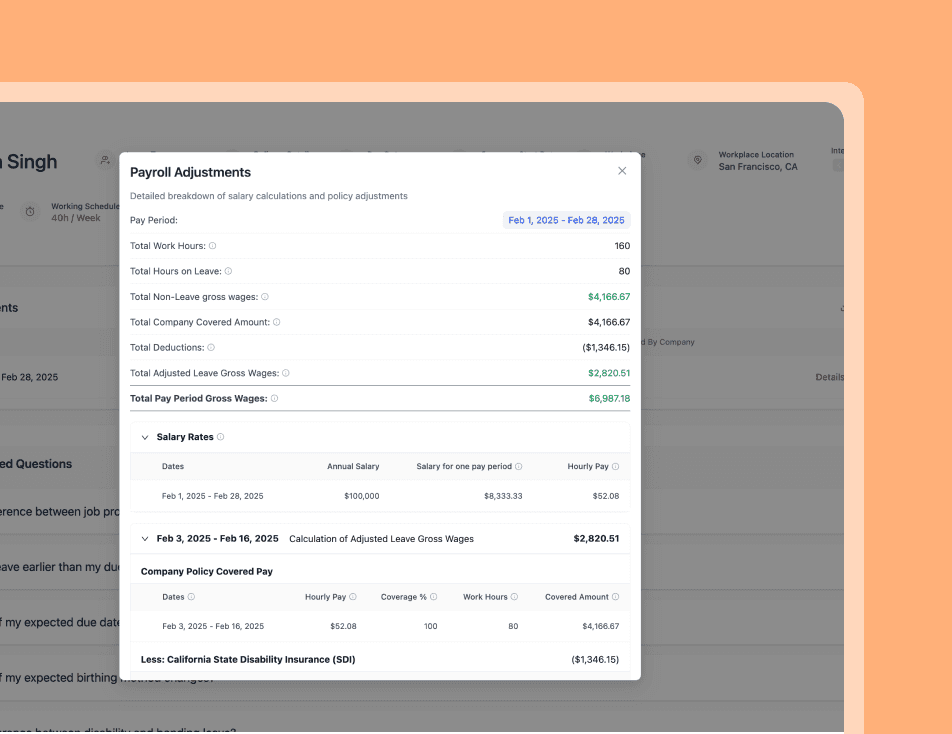Viewport: 952px width, 734px height.
Task: Click the Workplace Location pin icon in background page
Action: (x=698, y=160)
